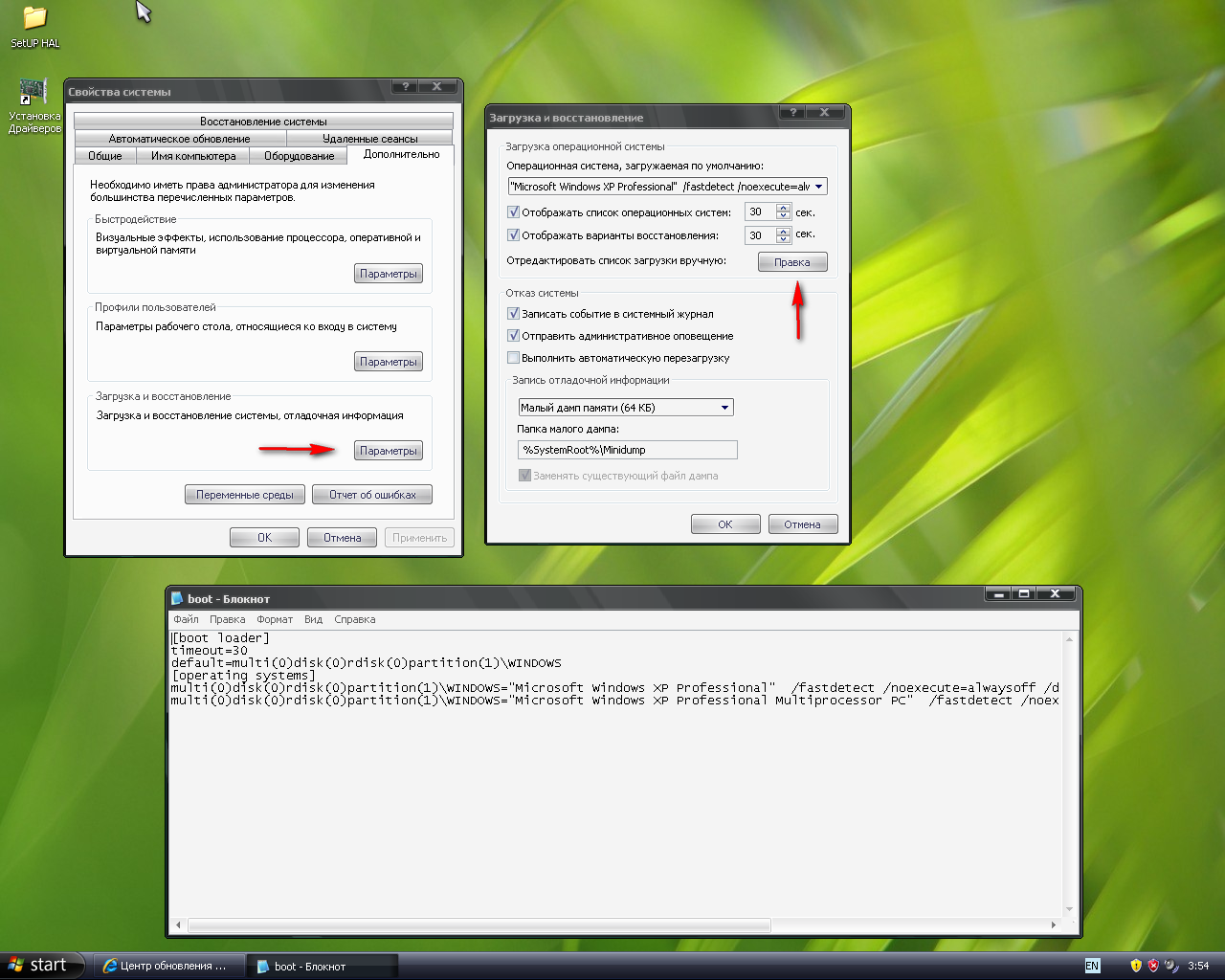Expand the Малый дамп памяти dropdown
Screen dimensions: 1225x980
tap(725, 408)
